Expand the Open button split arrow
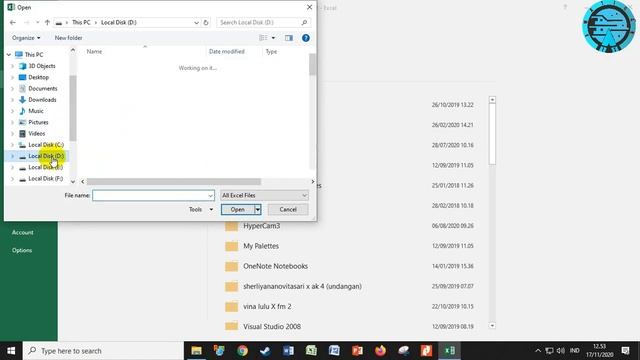This screenshot has width=640, height=360. [x=258, y=209]
